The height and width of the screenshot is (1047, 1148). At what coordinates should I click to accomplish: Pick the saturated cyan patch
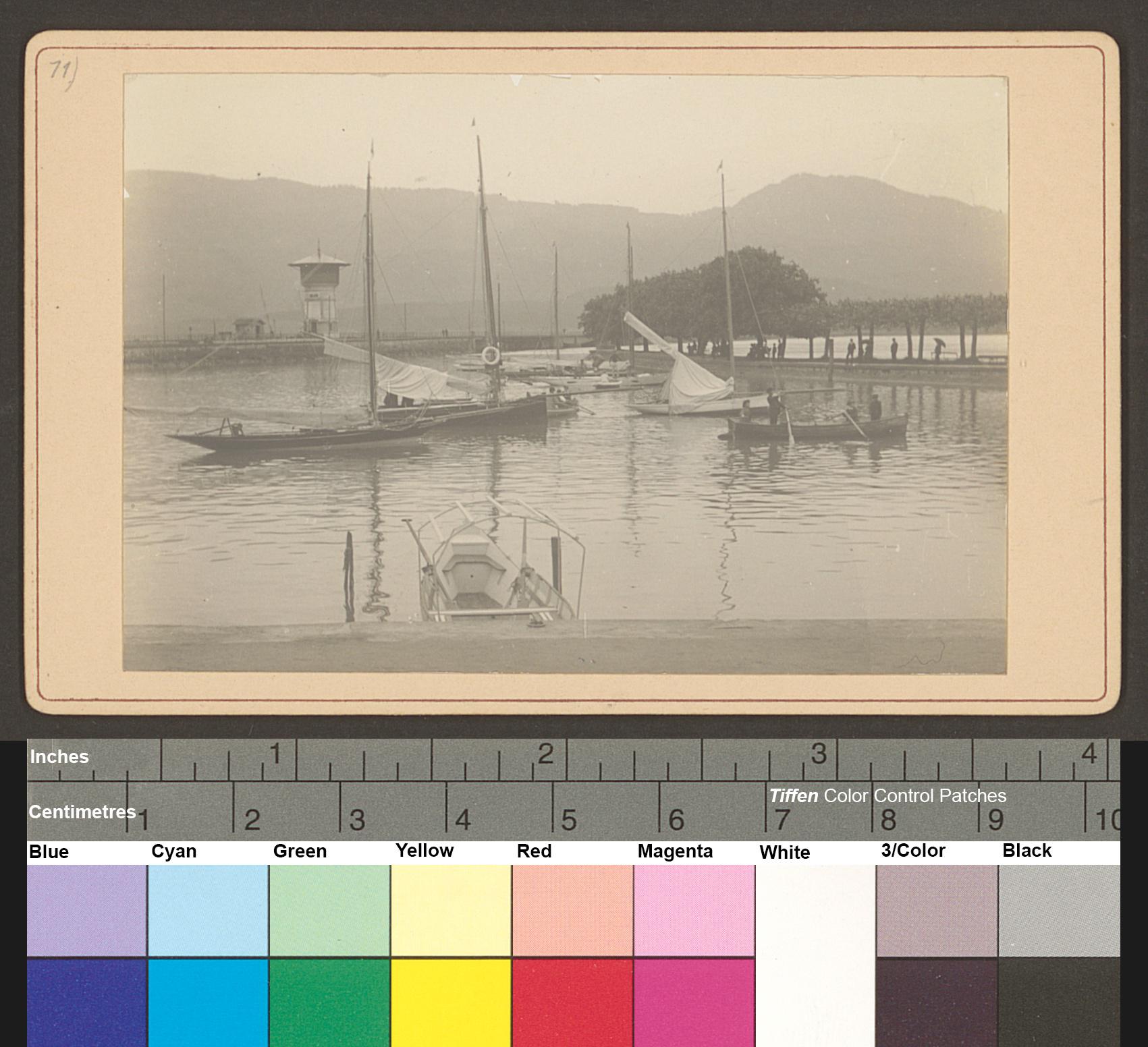[208, 1002]
